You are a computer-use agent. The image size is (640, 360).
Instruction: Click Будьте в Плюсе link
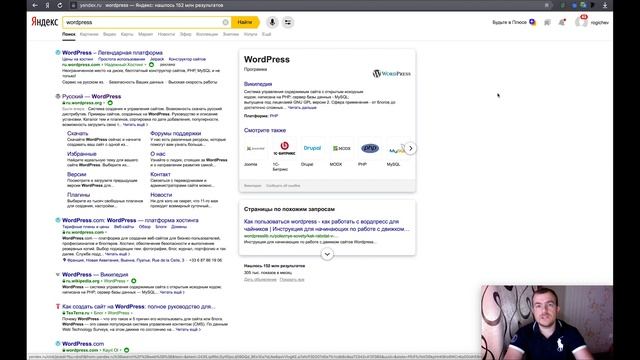[x=509, y=22]
